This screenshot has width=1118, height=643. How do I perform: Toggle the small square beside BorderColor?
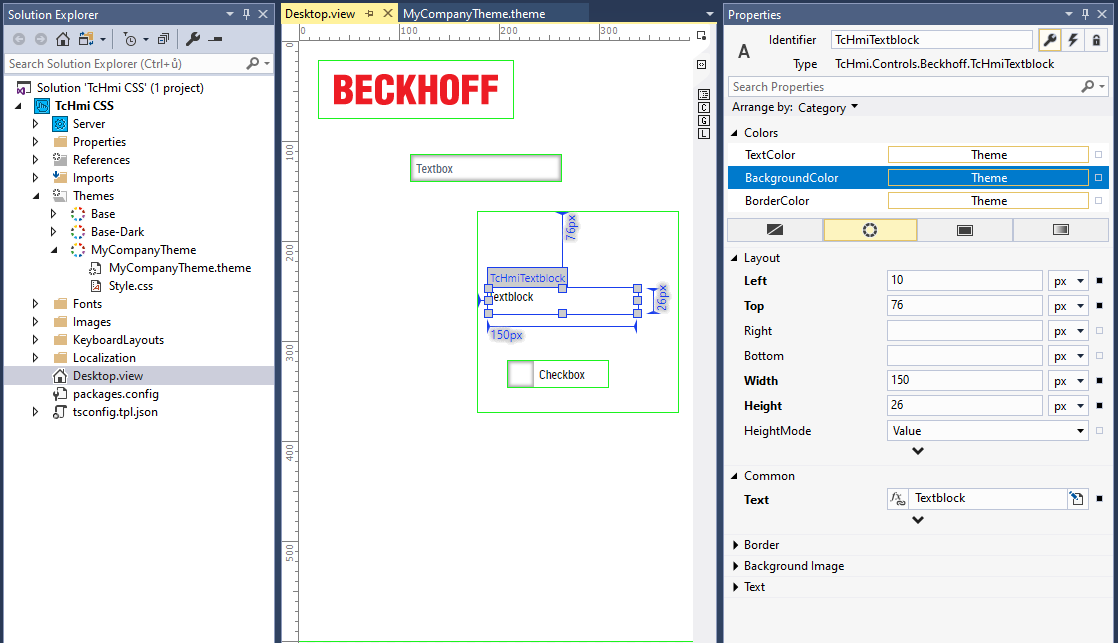coord(1099,201)
